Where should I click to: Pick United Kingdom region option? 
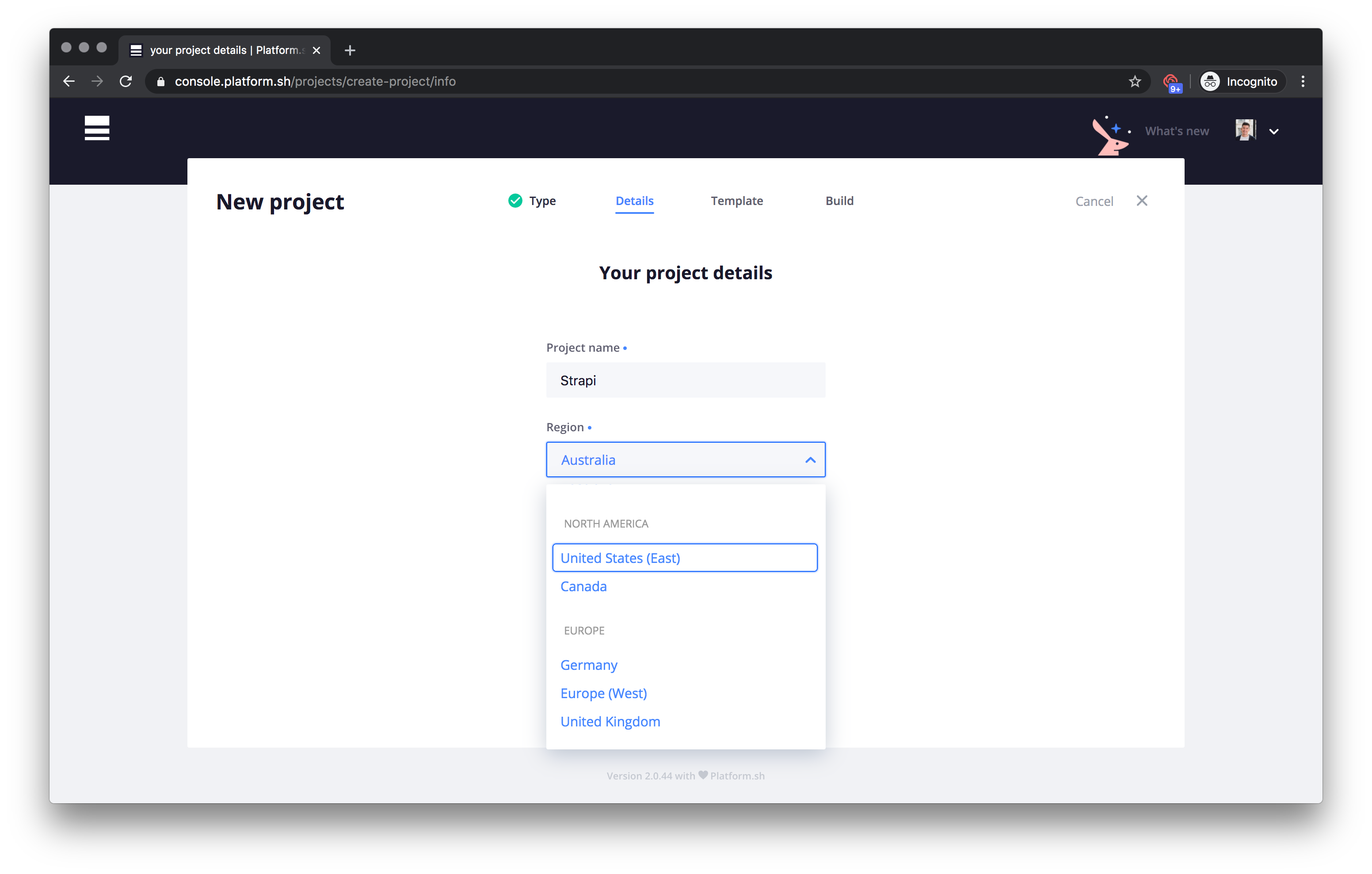[610, 721]
